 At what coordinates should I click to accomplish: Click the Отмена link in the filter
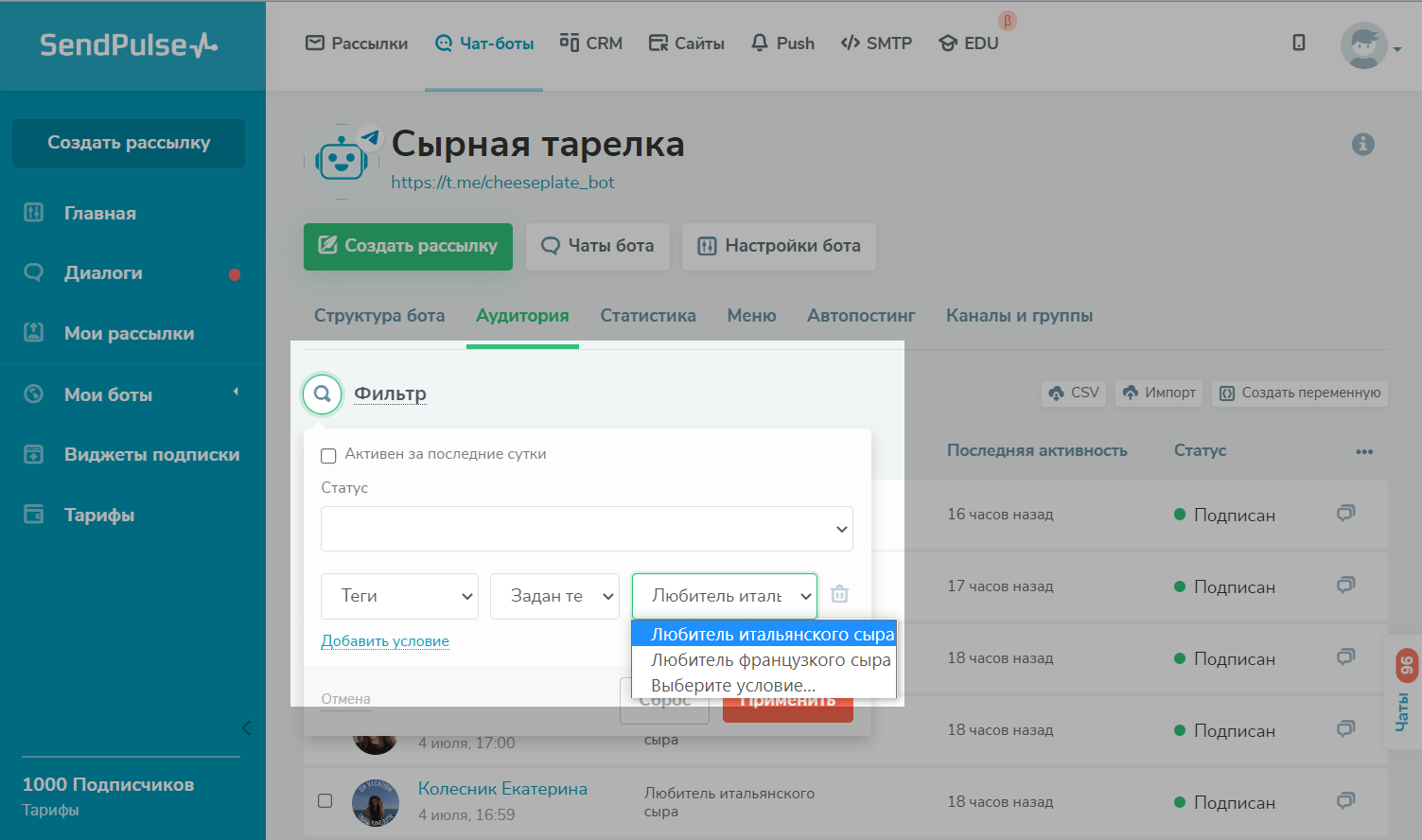point(345,699)
